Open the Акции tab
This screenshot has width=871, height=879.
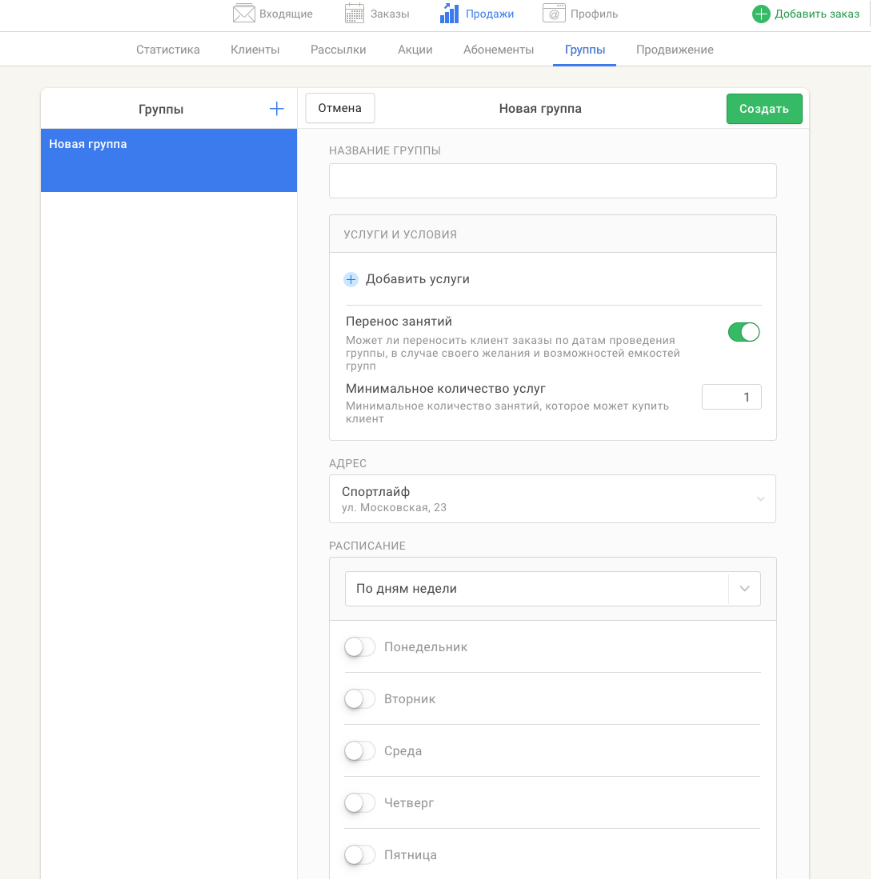coord(415,50)
